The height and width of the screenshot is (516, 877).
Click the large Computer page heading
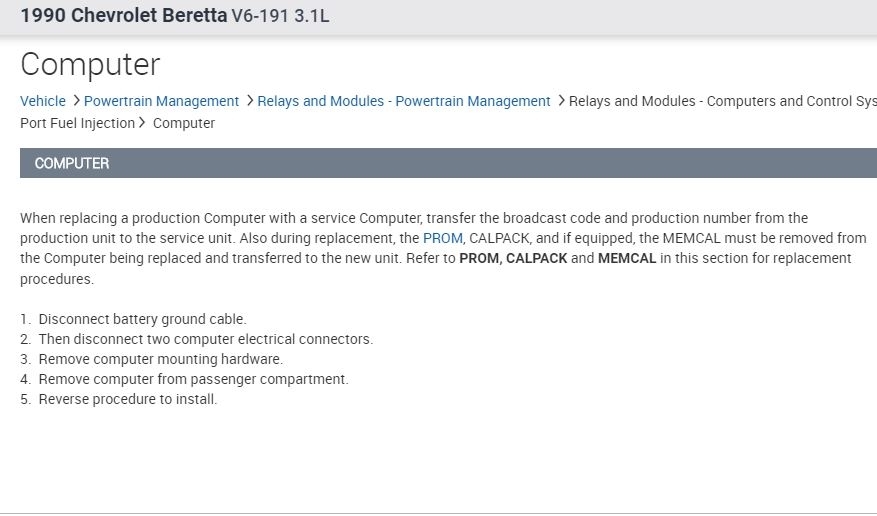pos(90,64)
